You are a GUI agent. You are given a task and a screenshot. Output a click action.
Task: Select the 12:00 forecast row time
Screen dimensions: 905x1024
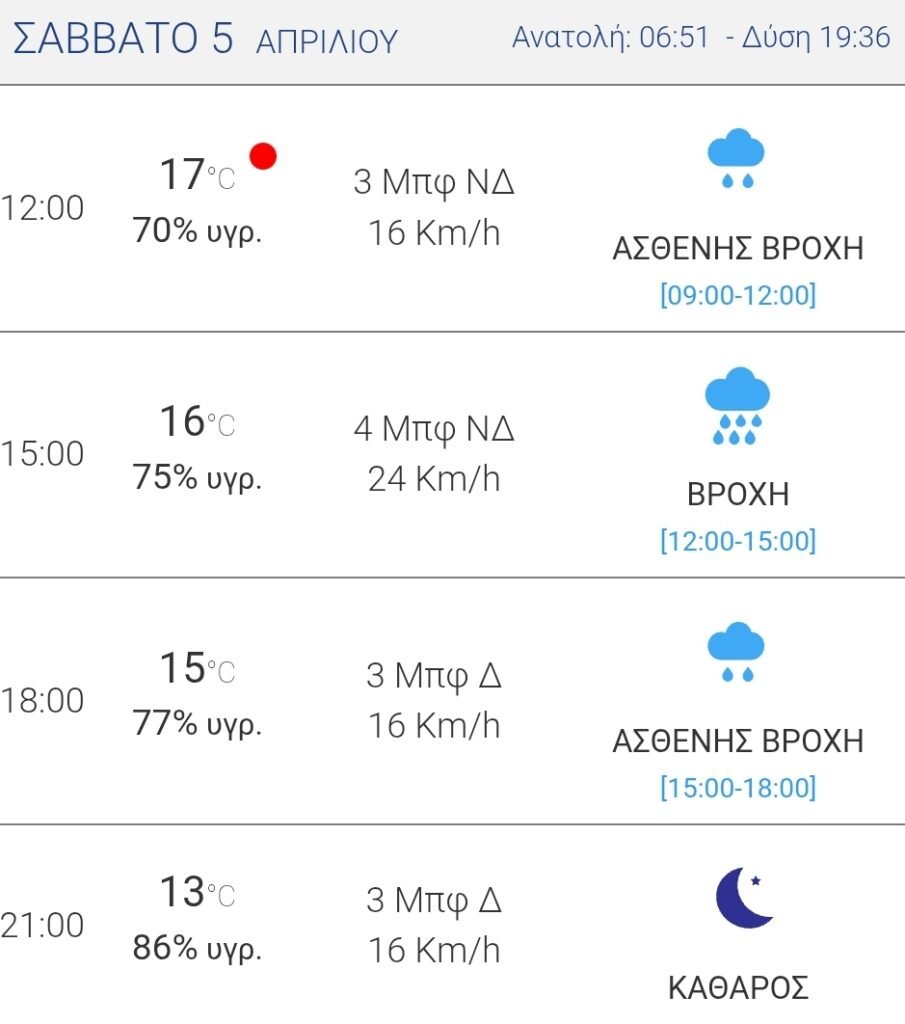[x=42, y=208]
